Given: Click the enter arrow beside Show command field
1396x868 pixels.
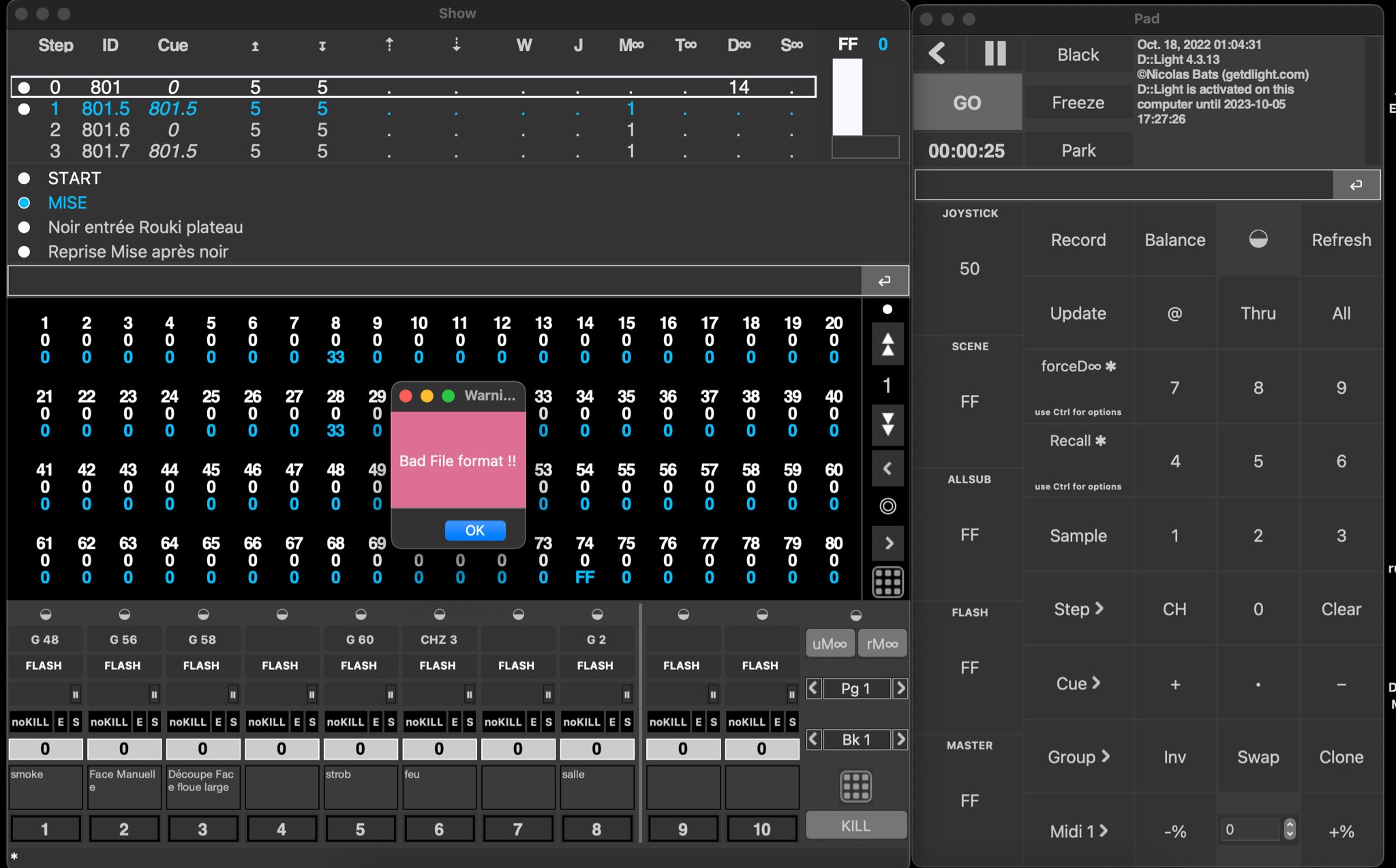Looking at the screenshot, I should [884, 281].
